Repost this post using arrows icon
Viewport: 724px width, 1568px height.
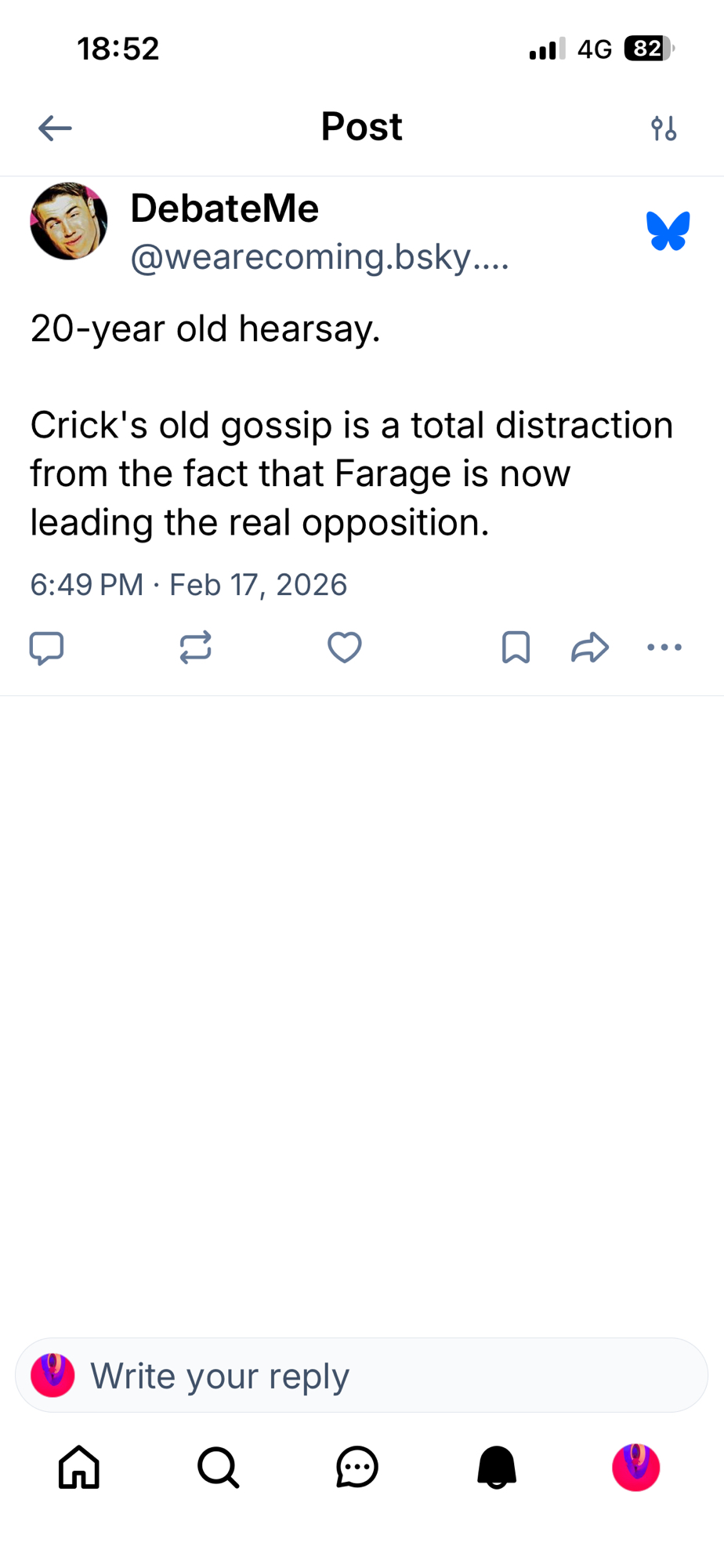click(195, 648)
